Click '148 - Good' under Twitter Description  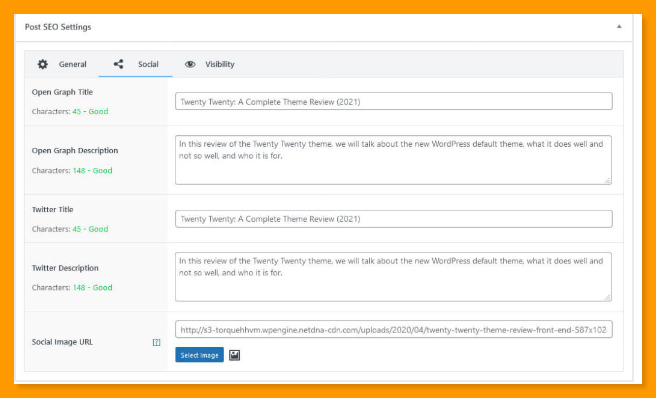(92, 288)
